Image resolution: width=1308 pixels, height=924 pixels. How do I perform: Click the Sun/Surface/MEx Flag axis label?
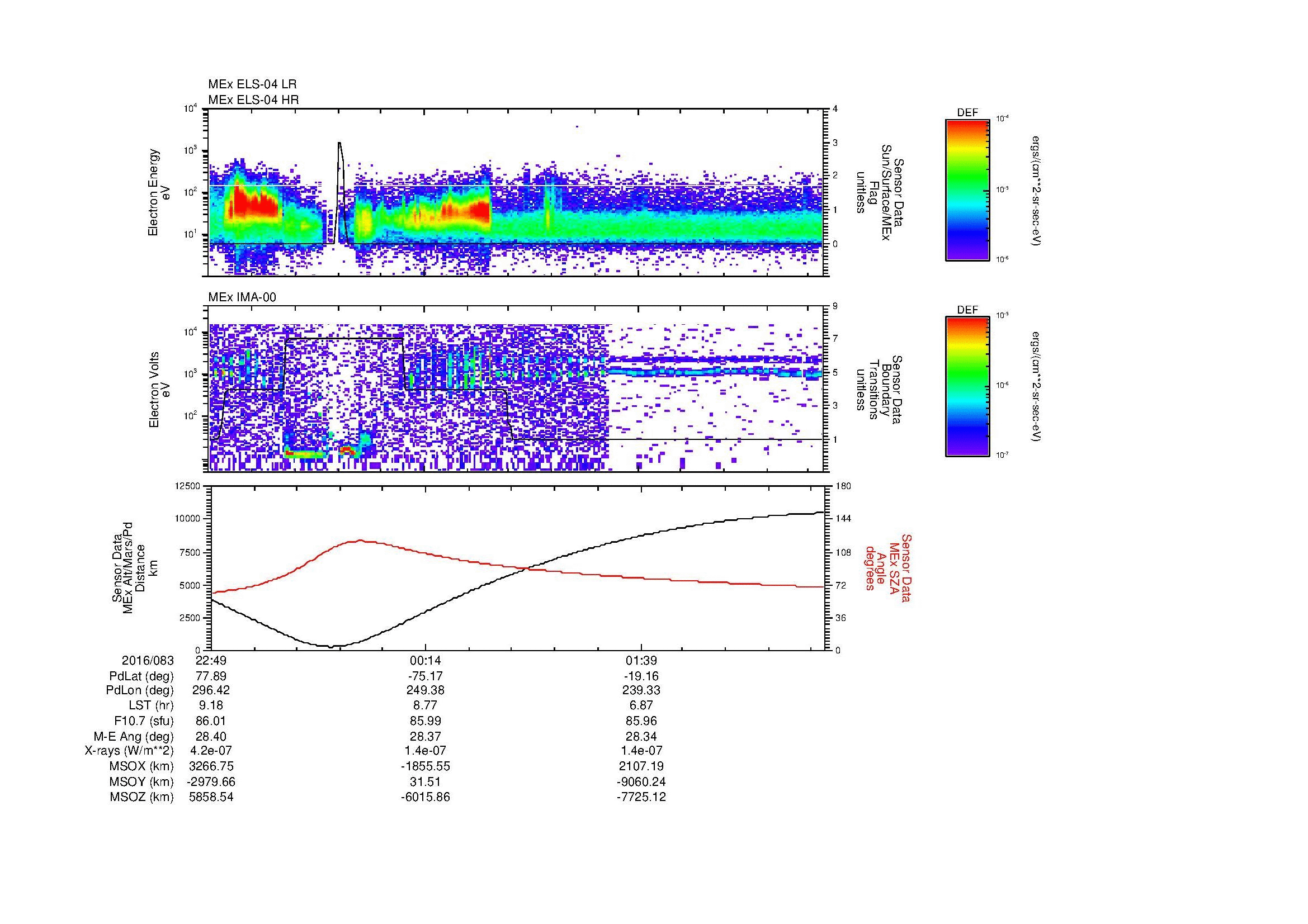tap(880, 192)
